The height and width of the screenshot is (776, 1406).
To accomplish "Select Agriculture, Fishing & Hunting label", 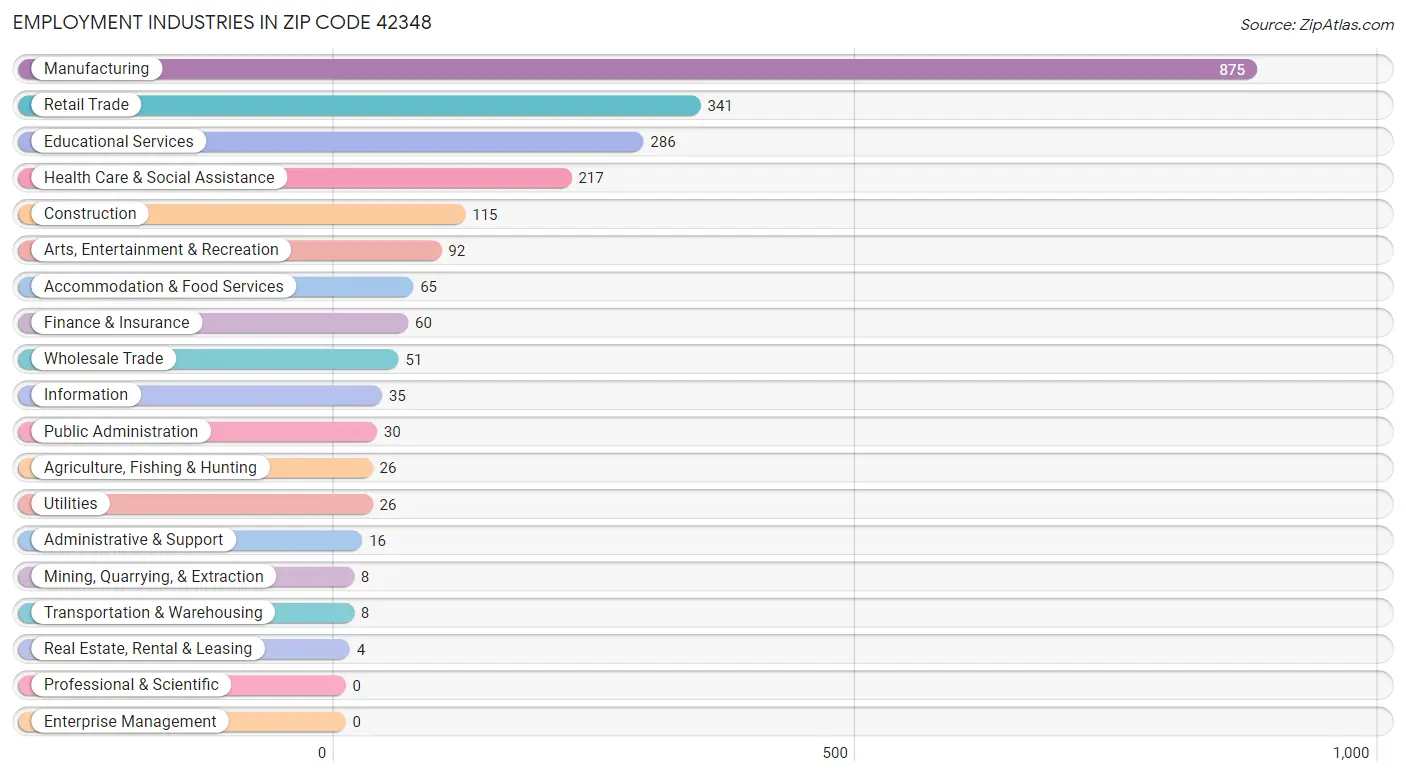I will click(x=150, y=467).
